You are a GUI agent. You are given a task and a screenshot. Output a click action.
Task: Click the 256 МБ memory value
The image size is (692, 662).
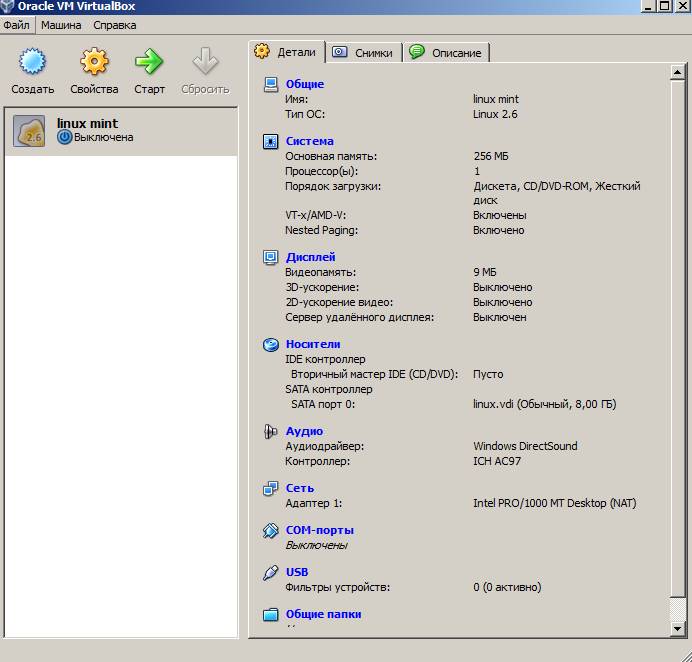[x=491, y=156]
